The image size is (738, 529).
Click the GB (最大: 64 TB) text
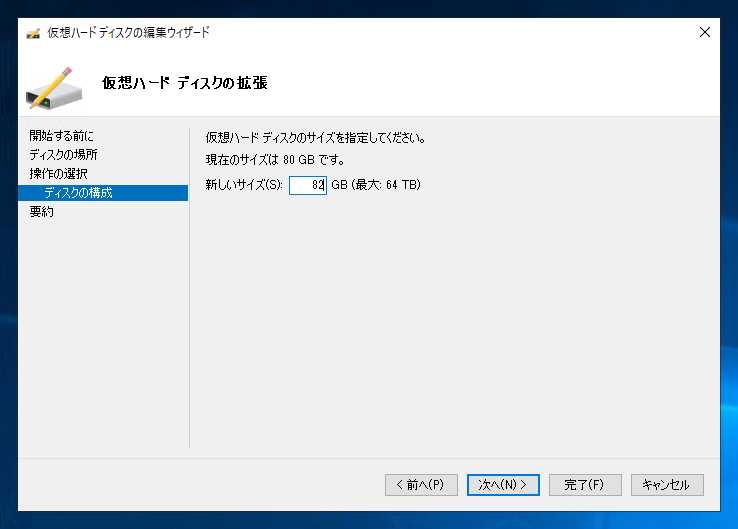tap(376, 184)
